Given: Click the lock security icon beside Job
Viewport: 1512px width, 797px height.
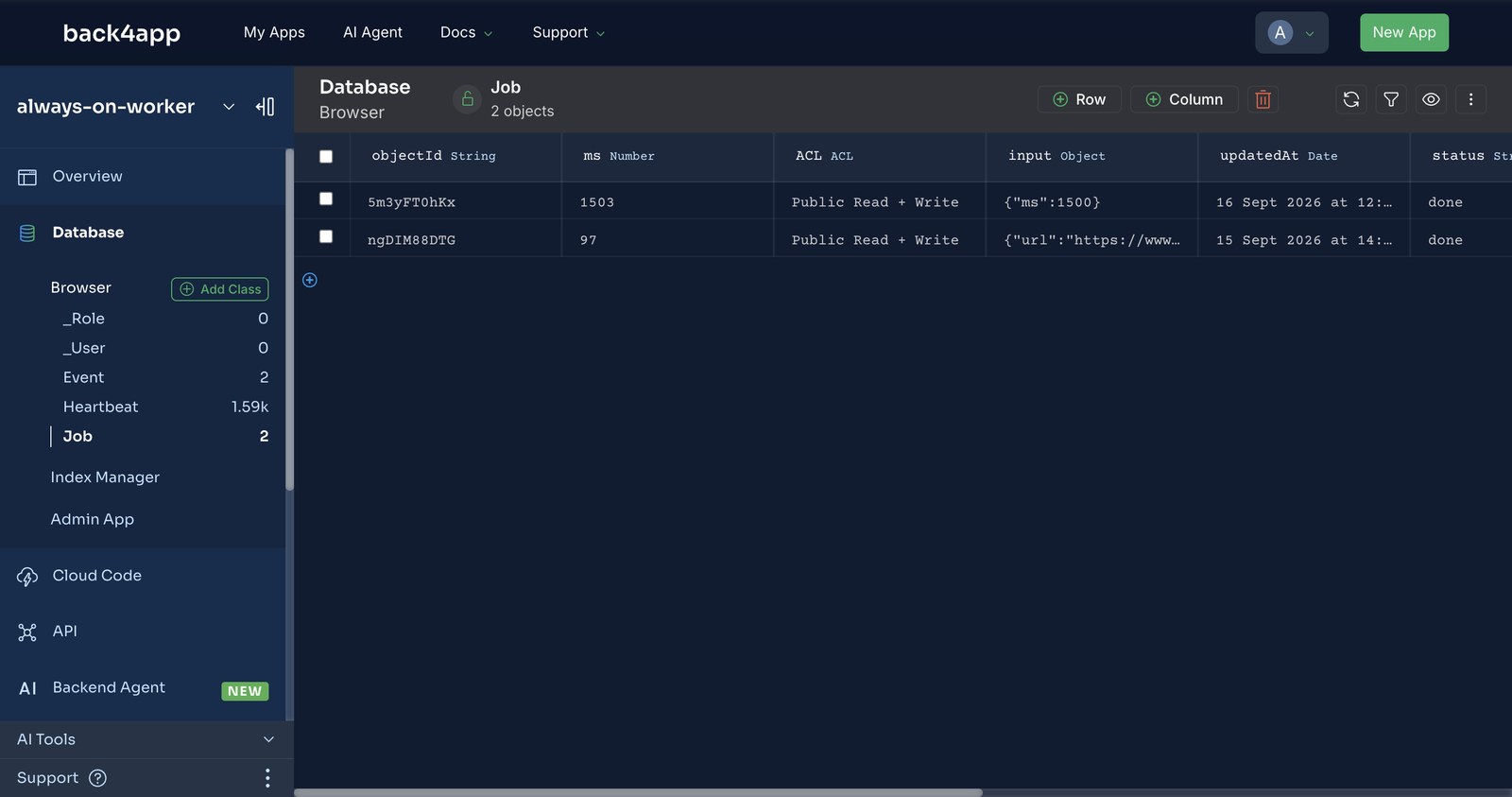Looking at the screenshot, I should (x=467, y=99).
